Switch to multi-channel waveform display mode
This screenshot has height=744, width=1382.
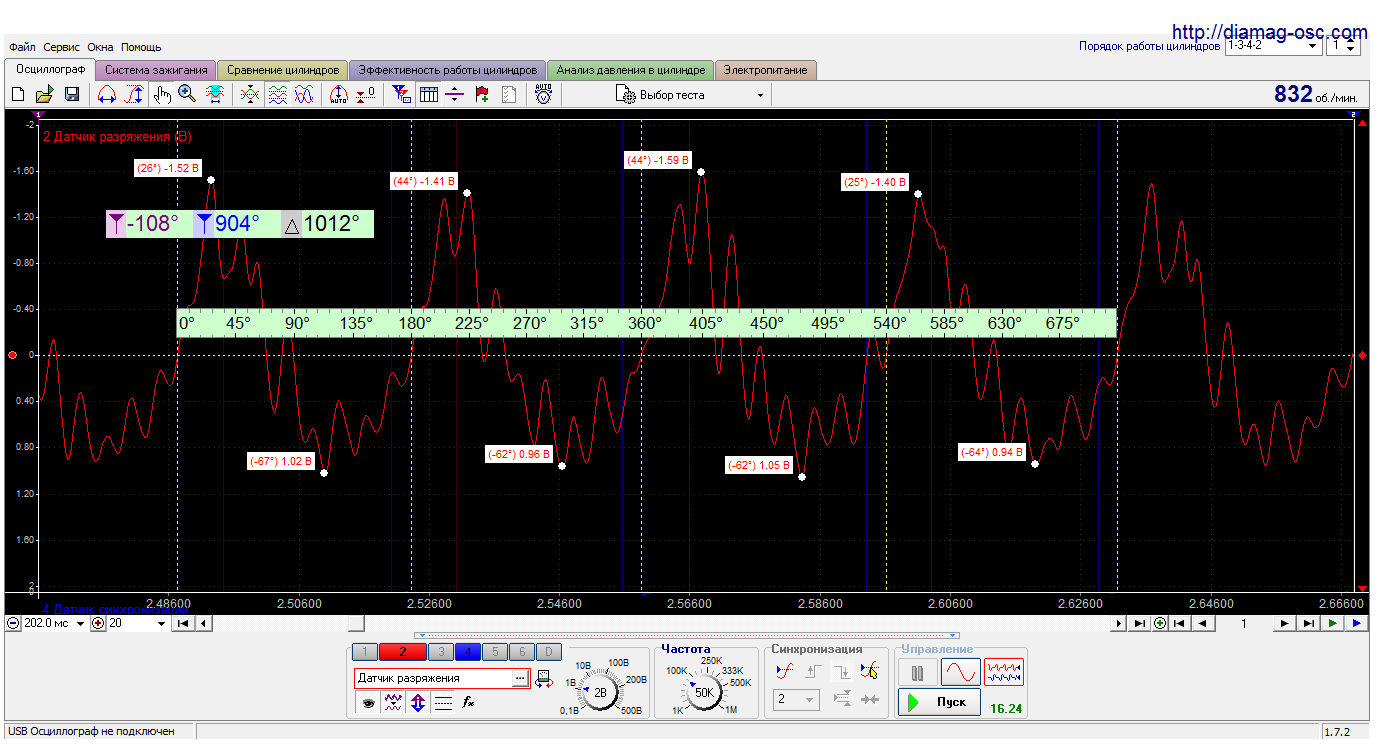1004,672
